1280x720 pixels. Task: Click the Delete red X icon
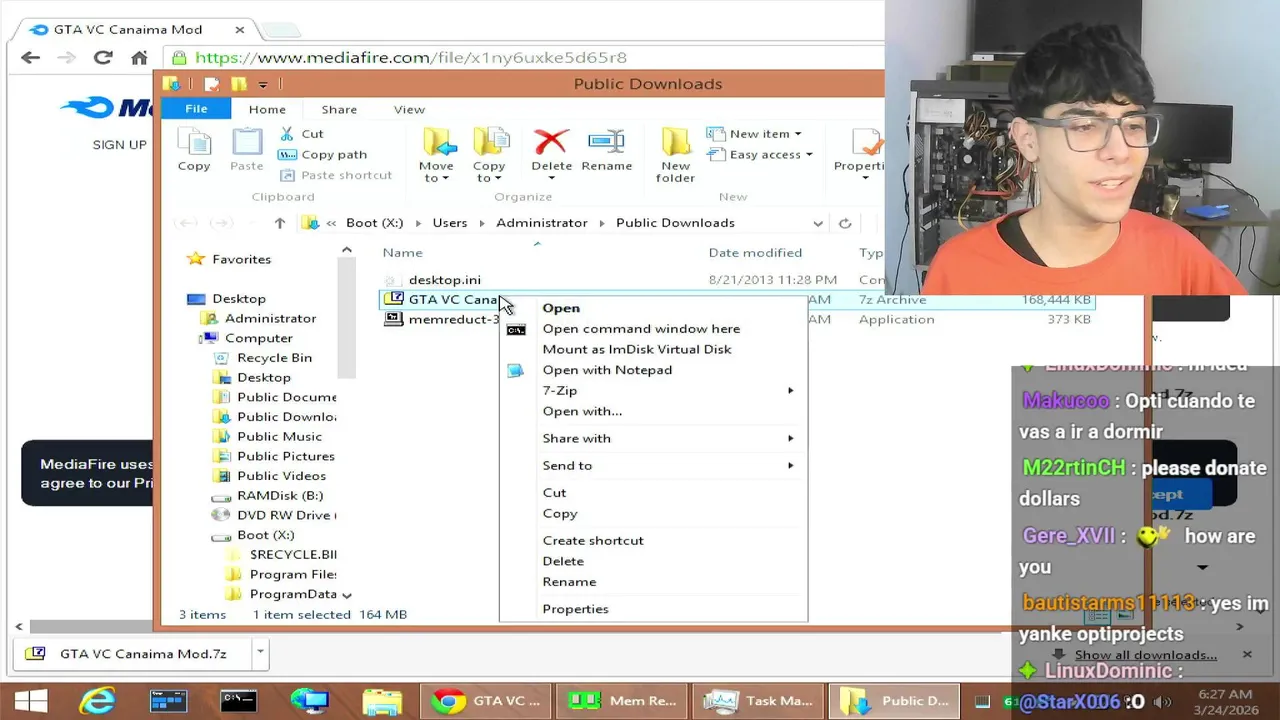[551, 142]
